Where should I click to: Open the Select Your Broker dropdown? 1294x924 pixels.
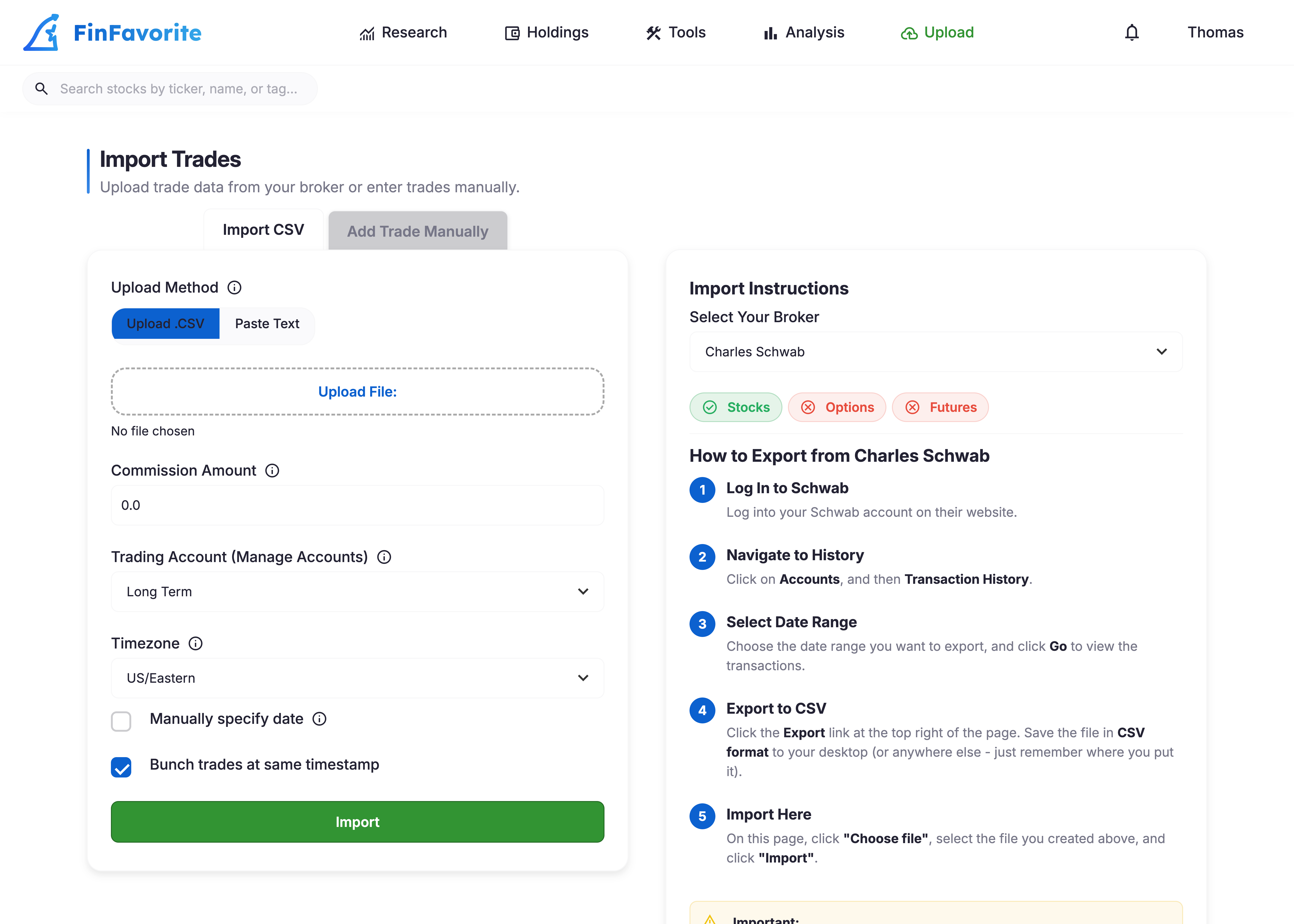coord(935,352)
